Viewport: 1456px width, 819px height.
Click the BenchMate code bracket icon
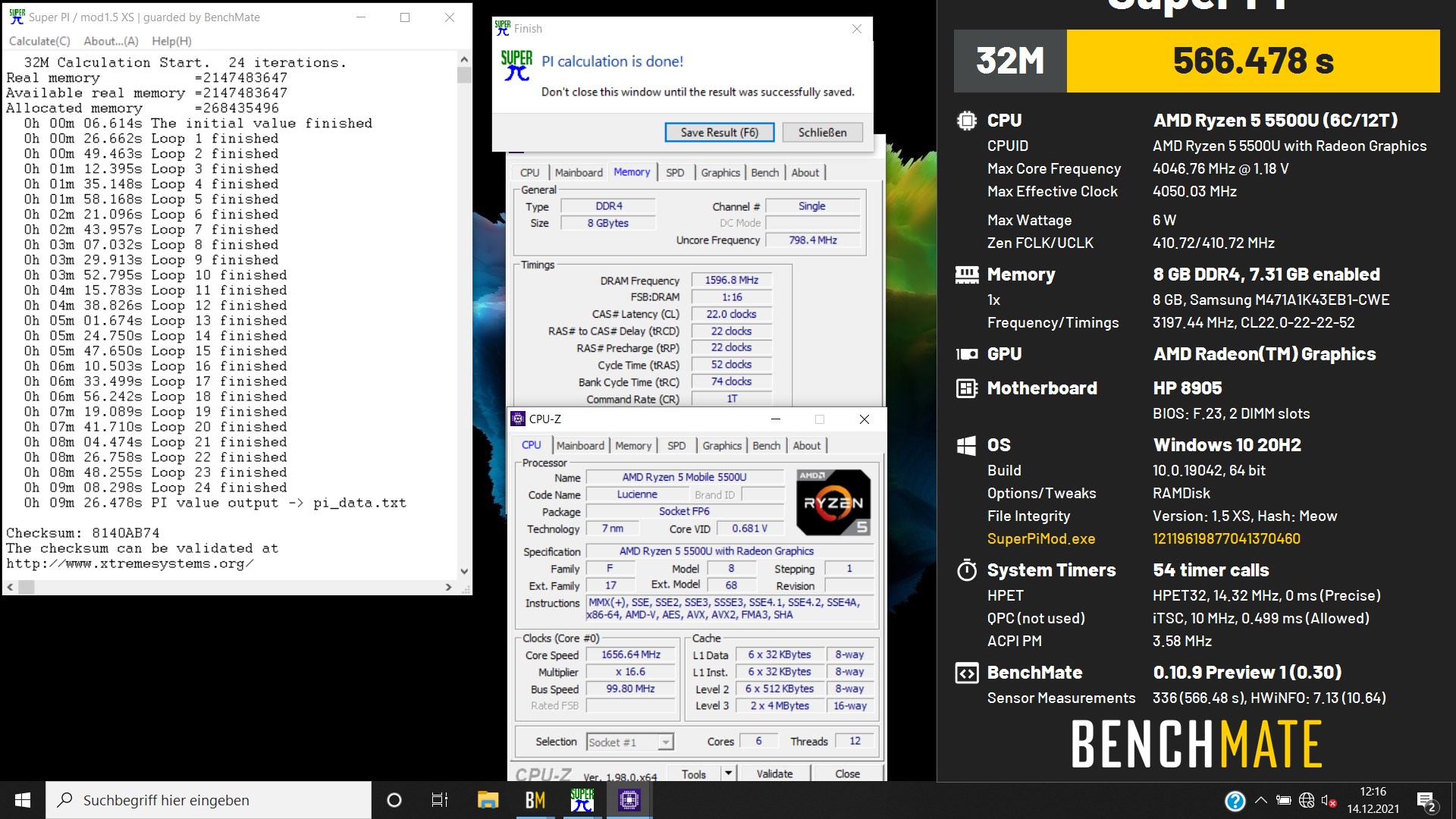[967, 673]
